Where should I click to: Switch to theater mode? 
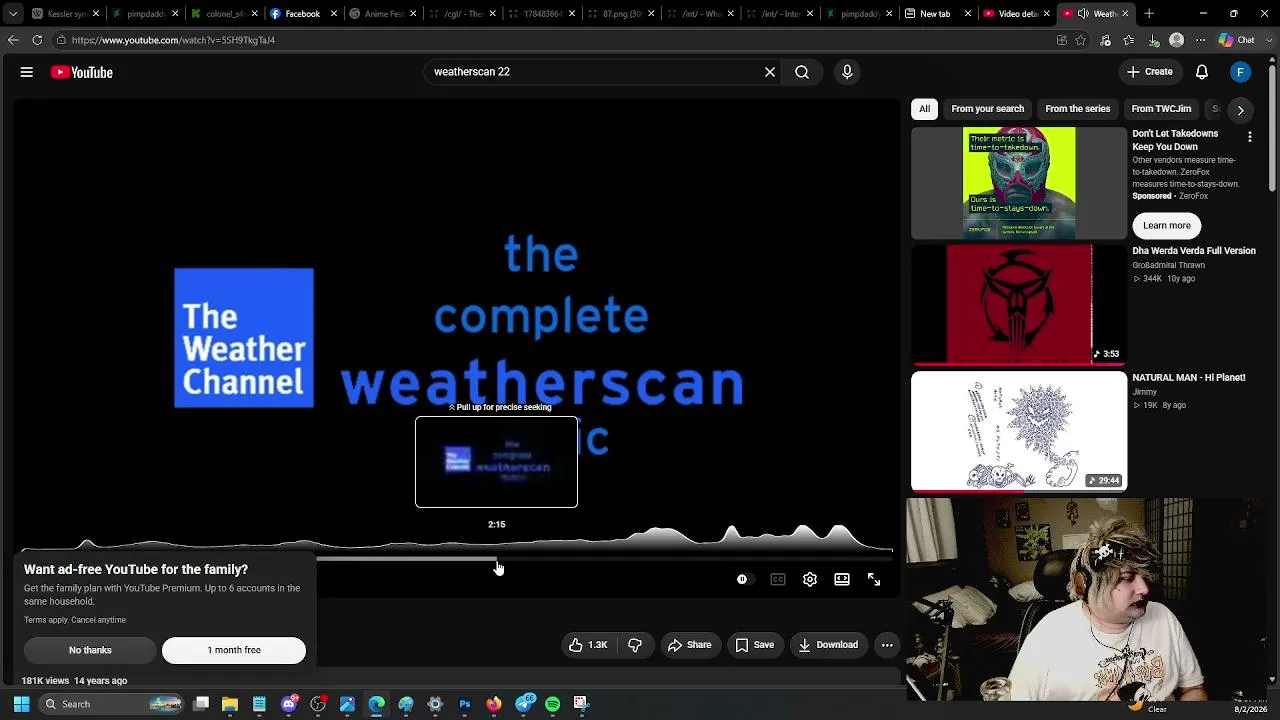[842, 580]
